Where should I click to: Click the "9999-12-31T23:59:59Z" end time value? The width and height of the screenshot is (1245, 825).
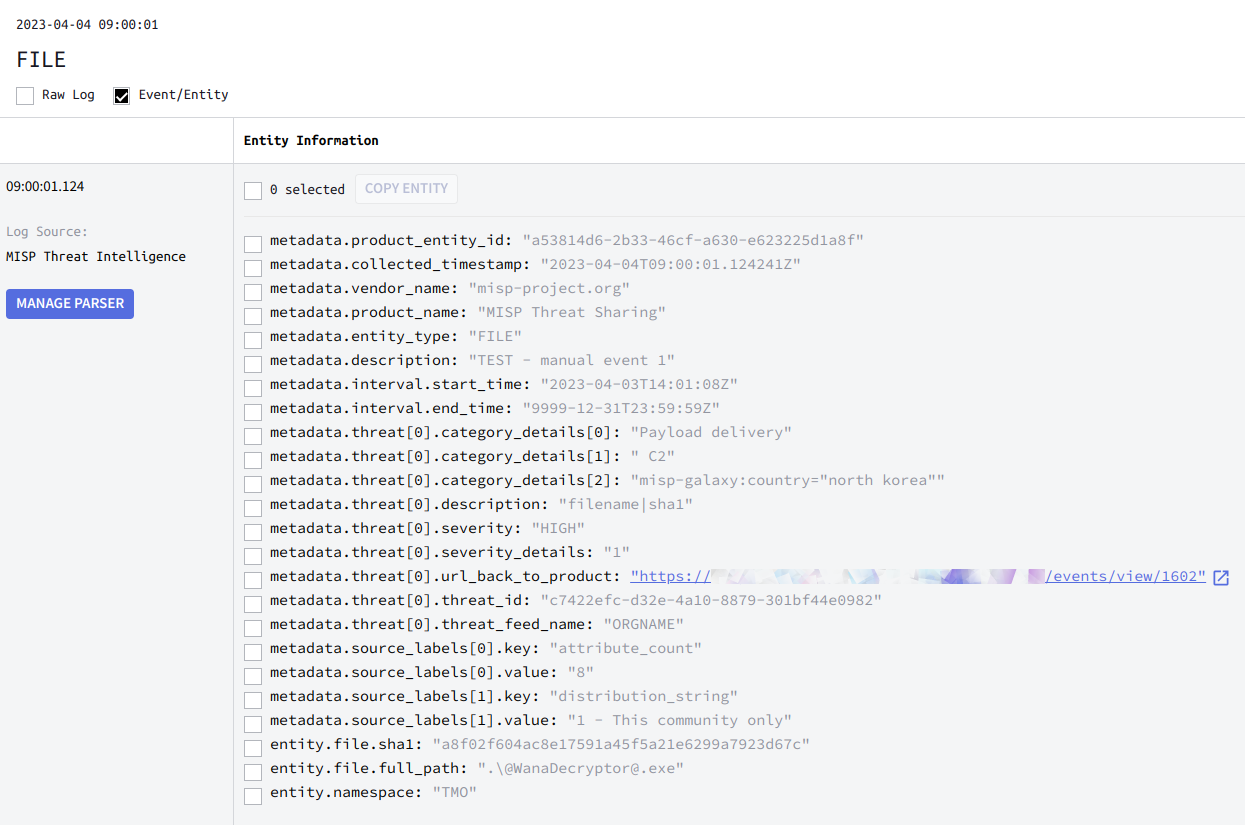click(620, 408)
